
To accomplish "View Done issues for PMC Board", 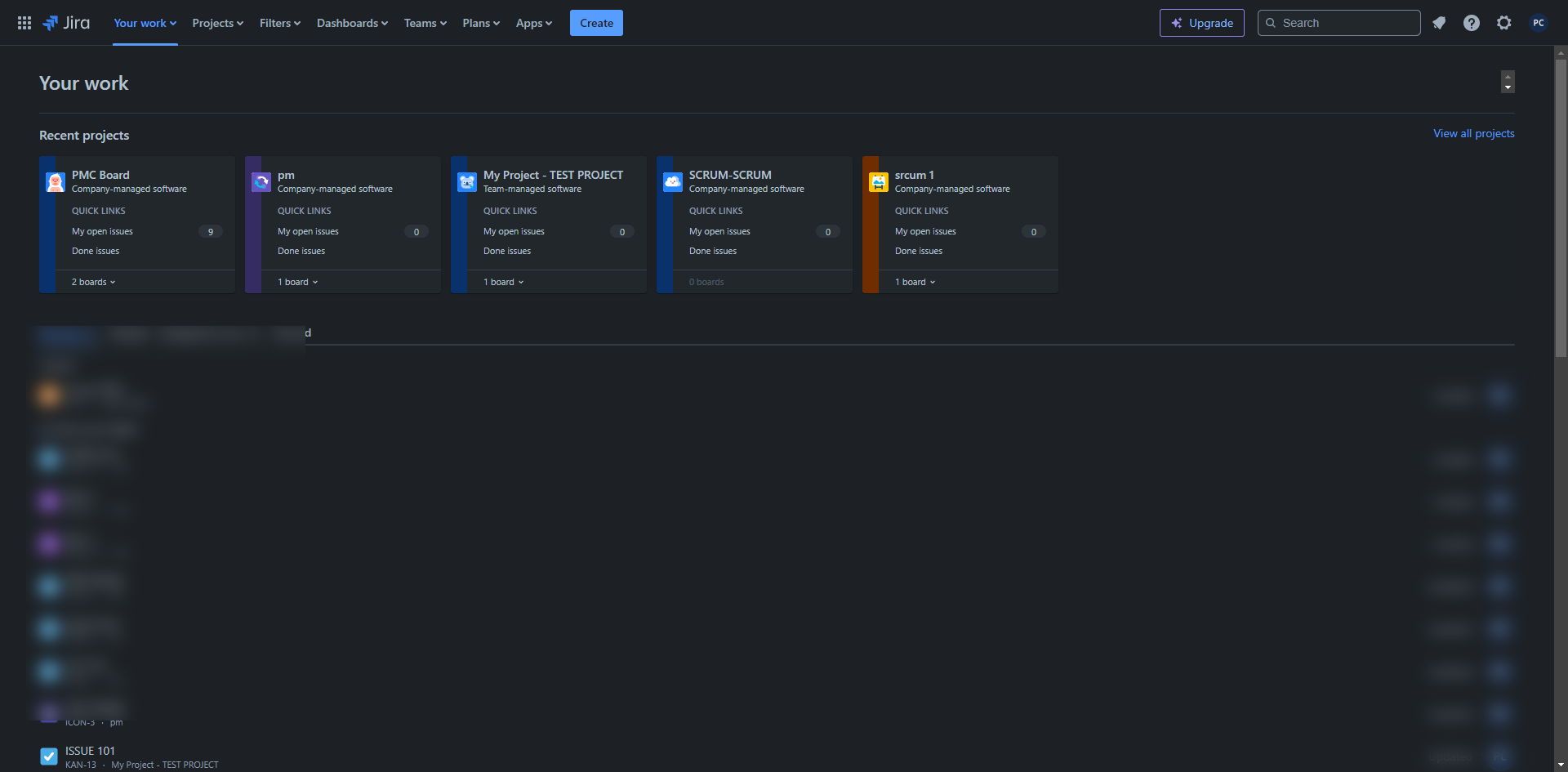I will (x=96, y=251).
